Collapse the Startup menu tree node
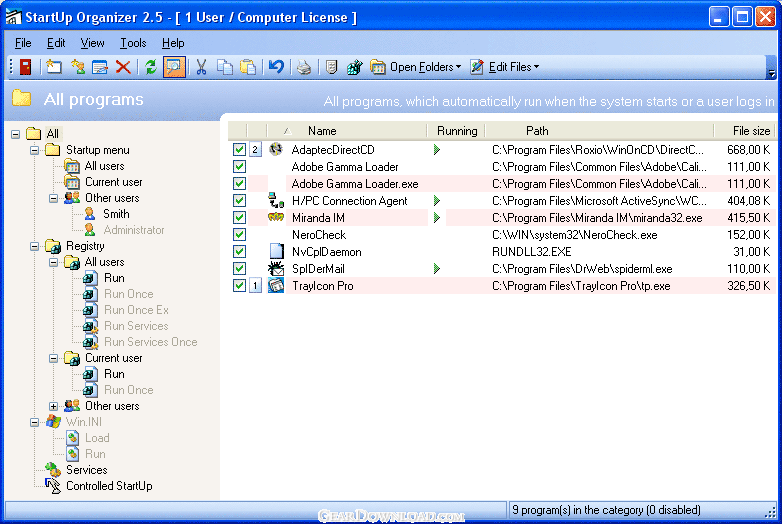The image size is (782, 524). 34,150
